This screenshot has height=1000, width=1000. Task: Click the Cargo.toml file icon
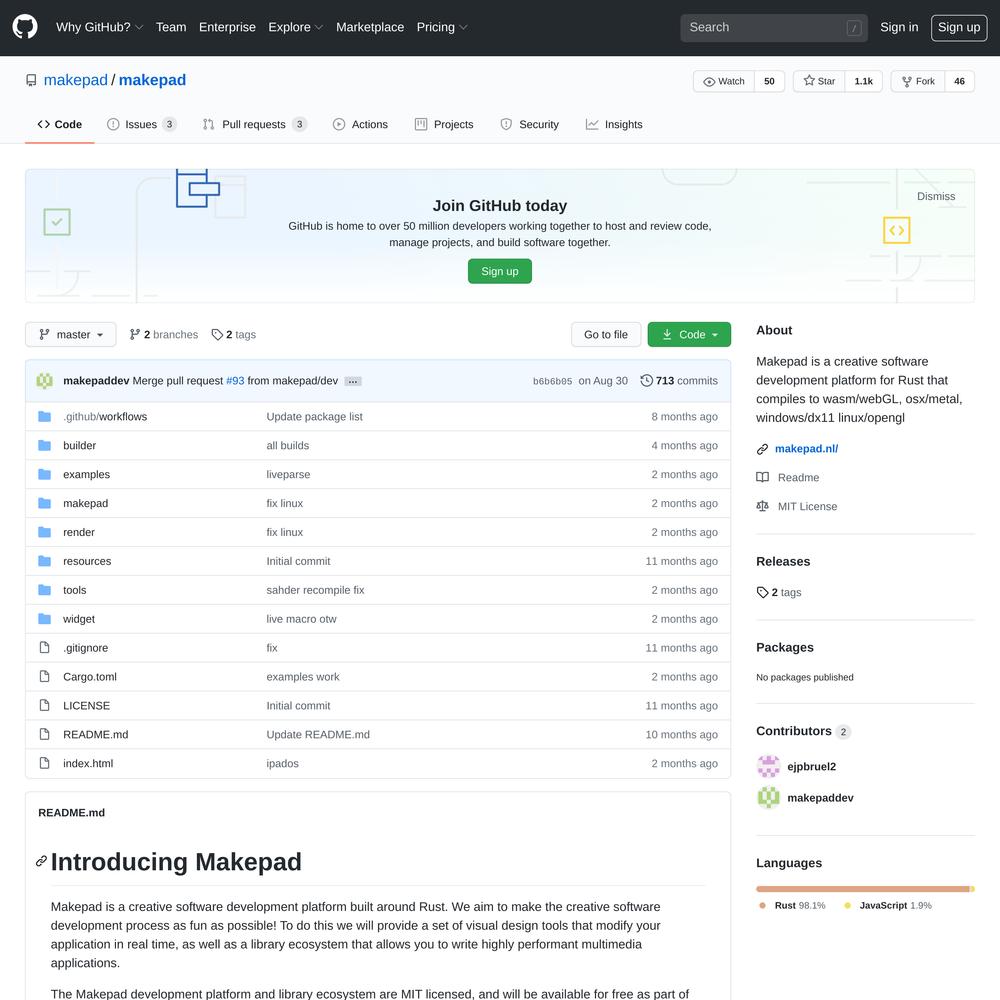click(x=44, y=676)
